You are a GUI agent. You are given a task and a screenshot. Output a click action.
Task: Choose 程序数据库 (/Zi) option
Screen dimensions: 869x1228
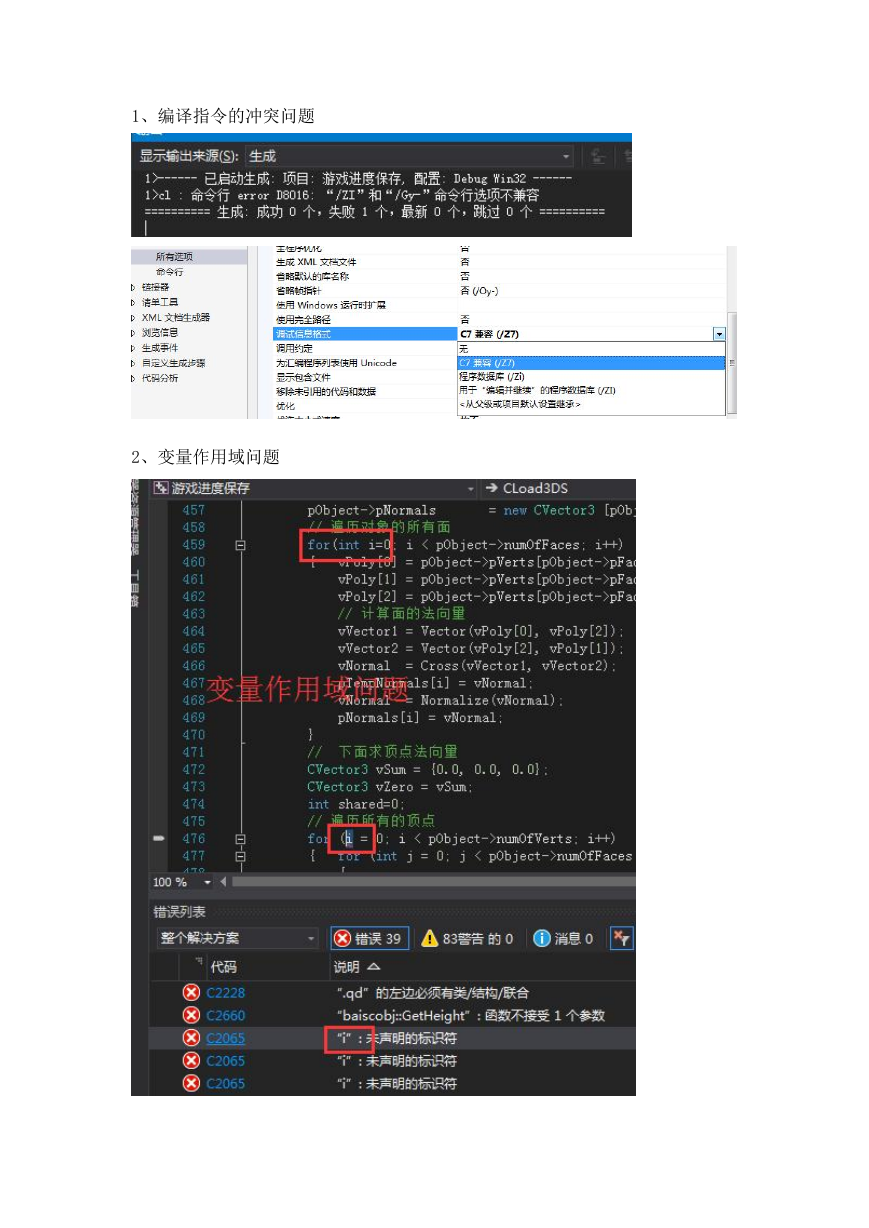(x=591, y=377)
